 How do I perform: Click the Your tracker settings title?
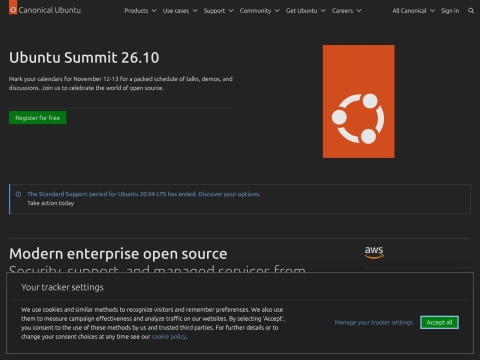(62, 287)
